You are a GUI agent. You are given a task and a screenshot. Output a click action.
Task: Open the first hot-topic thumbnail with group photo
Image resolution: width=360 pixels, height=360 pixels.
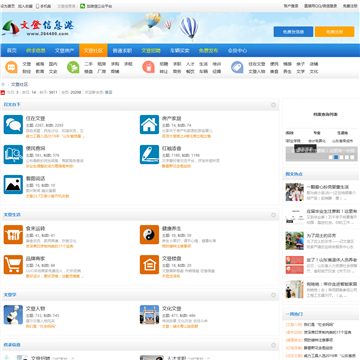click(295, 192)
